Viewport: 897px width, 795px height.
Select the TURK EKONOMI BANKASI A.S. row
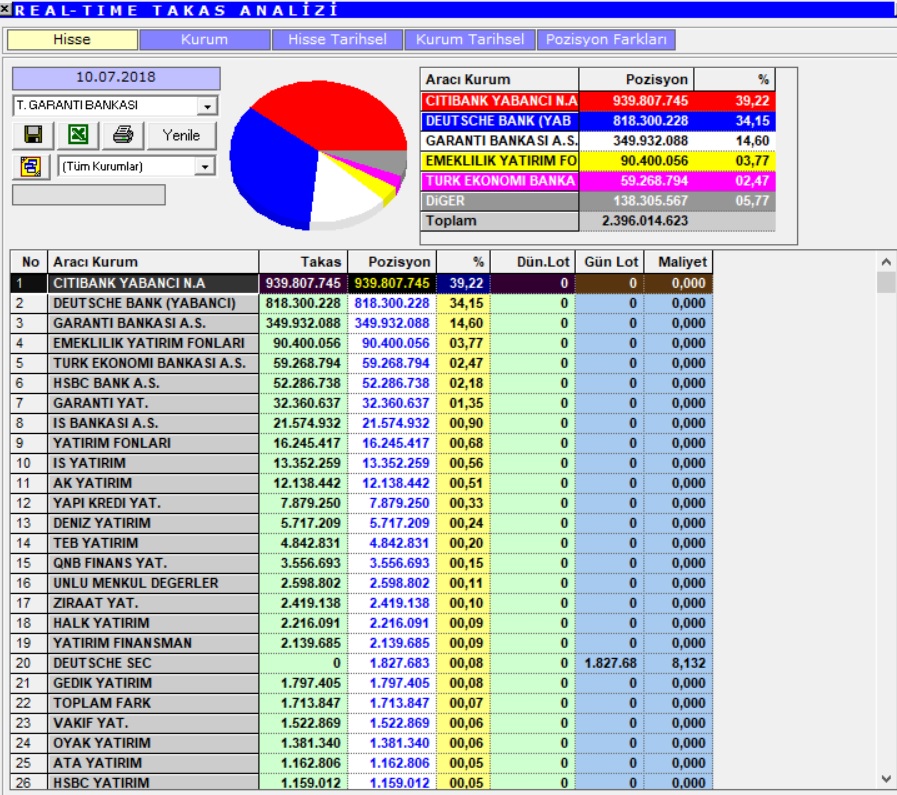tap(362, 363)
